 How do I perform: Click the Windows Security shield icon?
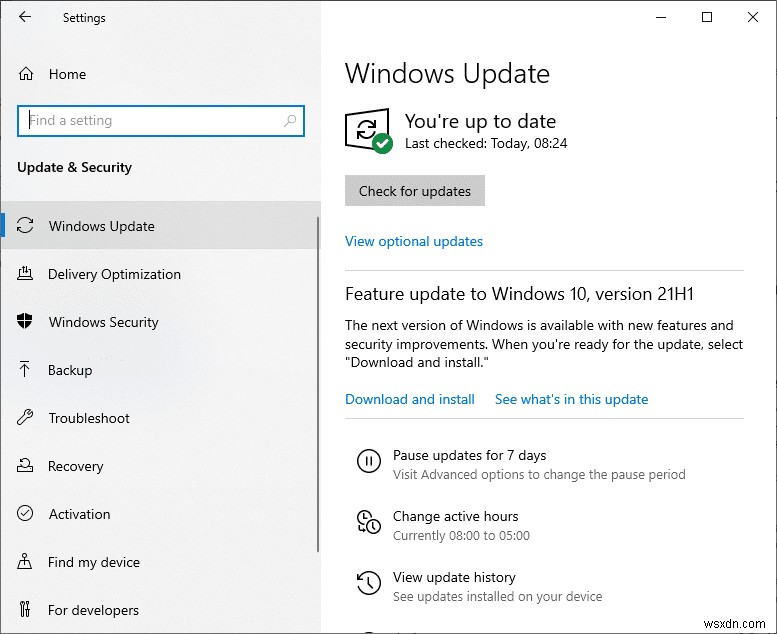click(x=26, y=322)
